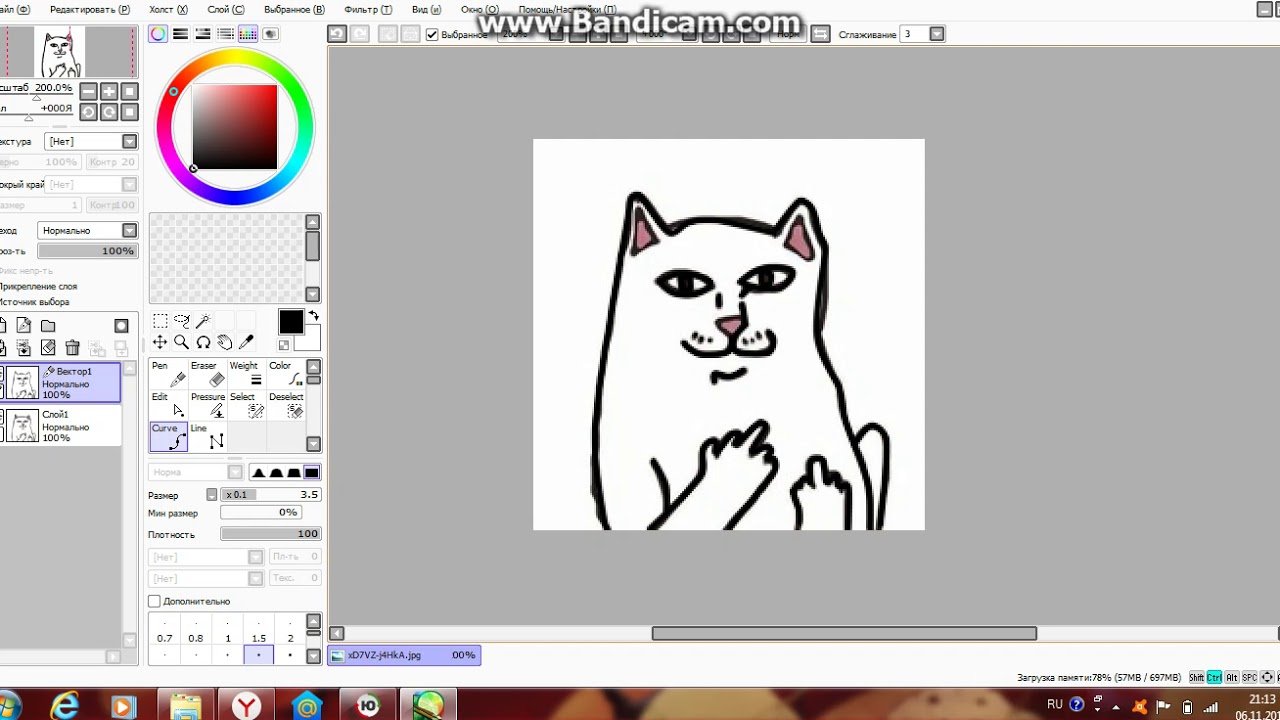This screenshot has width=1280, height=720.
Task: Enable the Дополнительно checkbox
Action: coord(154,601)
